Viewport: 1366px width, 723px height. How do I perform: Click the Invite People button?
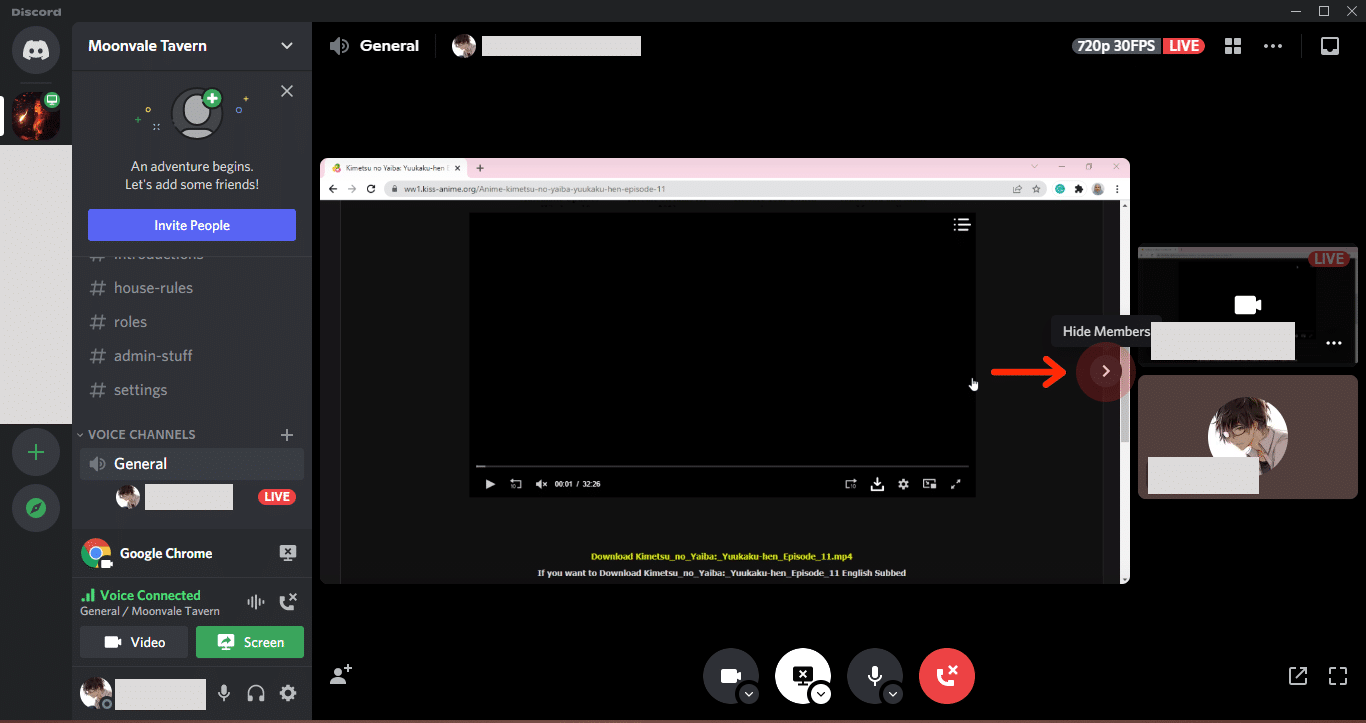click(x=192, y=225)
